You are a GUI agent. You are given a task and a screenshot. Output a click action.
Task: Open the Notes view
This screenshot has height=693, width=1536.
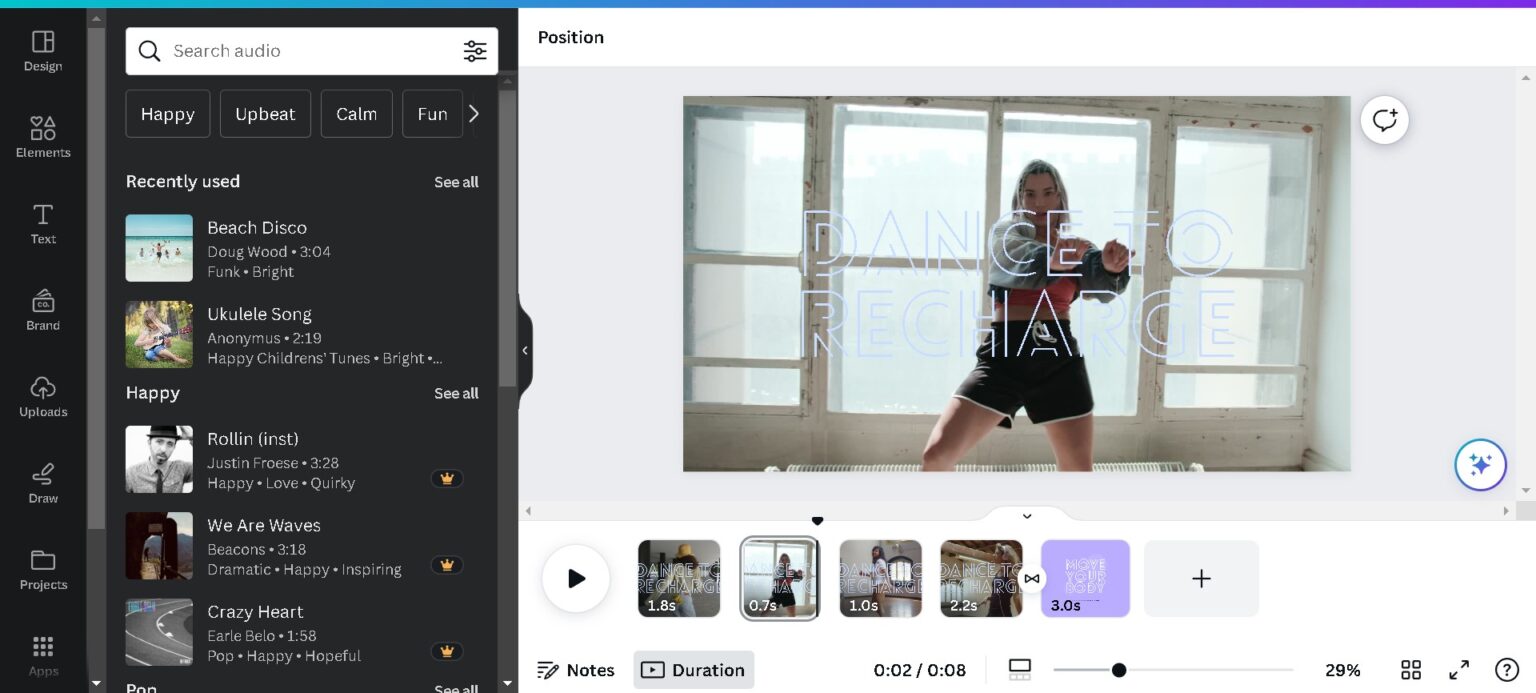tap(577, 670)
